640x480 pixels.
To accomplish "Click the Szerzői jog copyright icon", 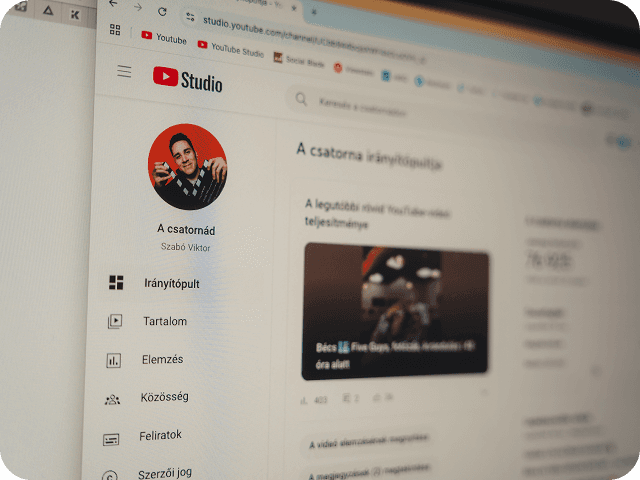I will tap(110, 476).
